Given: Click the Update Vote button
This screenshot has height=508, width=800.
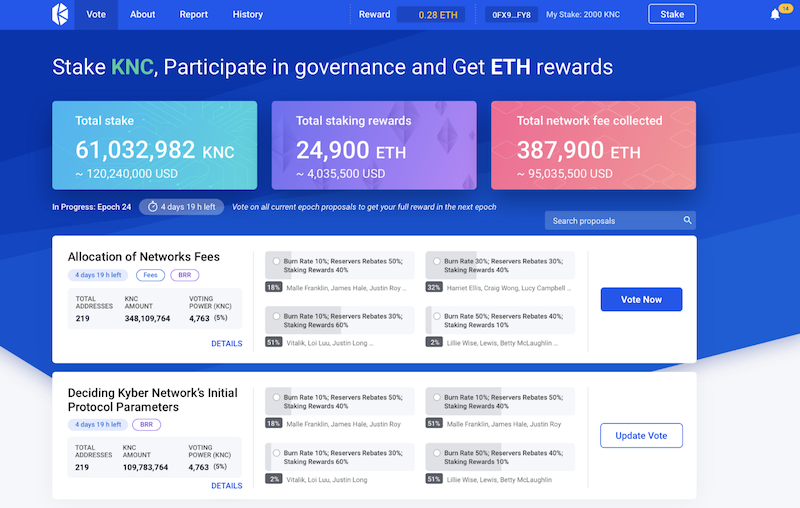Looking at the screenshot, I should (x=641, y=435).
